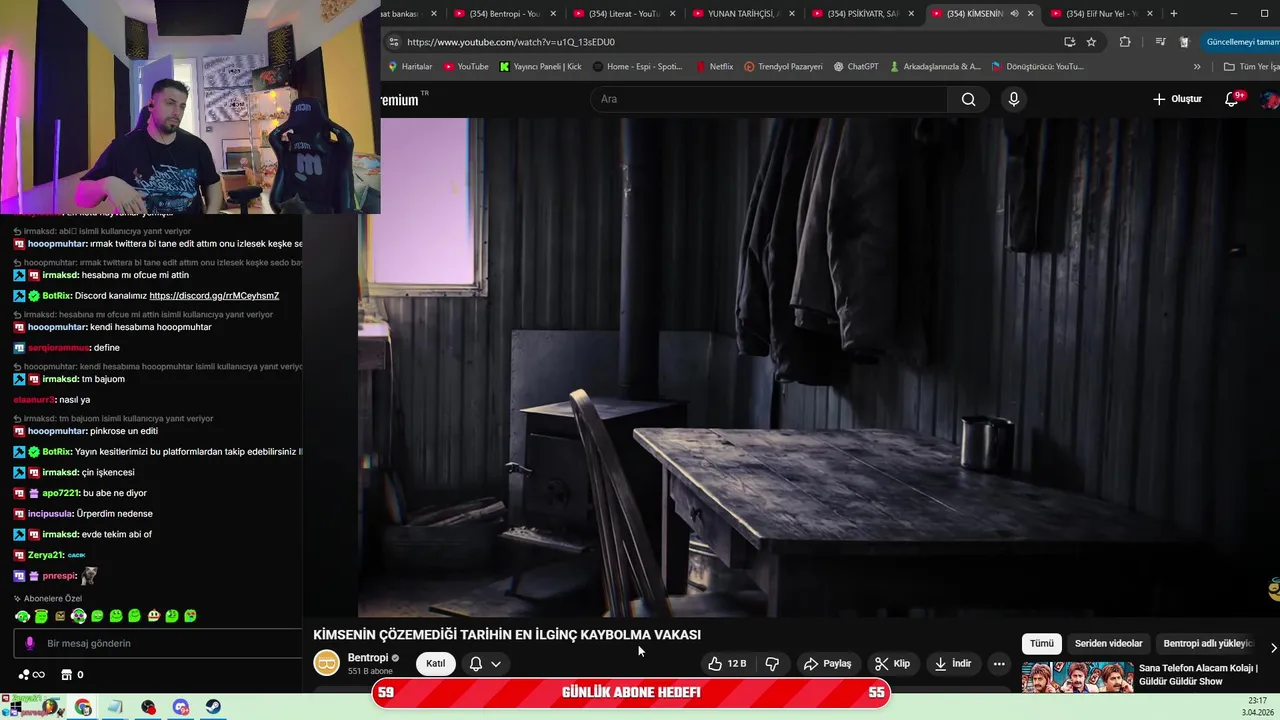Select the Tümü filter chip
Screen dimensions: 1280x720
coord(1042,644)
